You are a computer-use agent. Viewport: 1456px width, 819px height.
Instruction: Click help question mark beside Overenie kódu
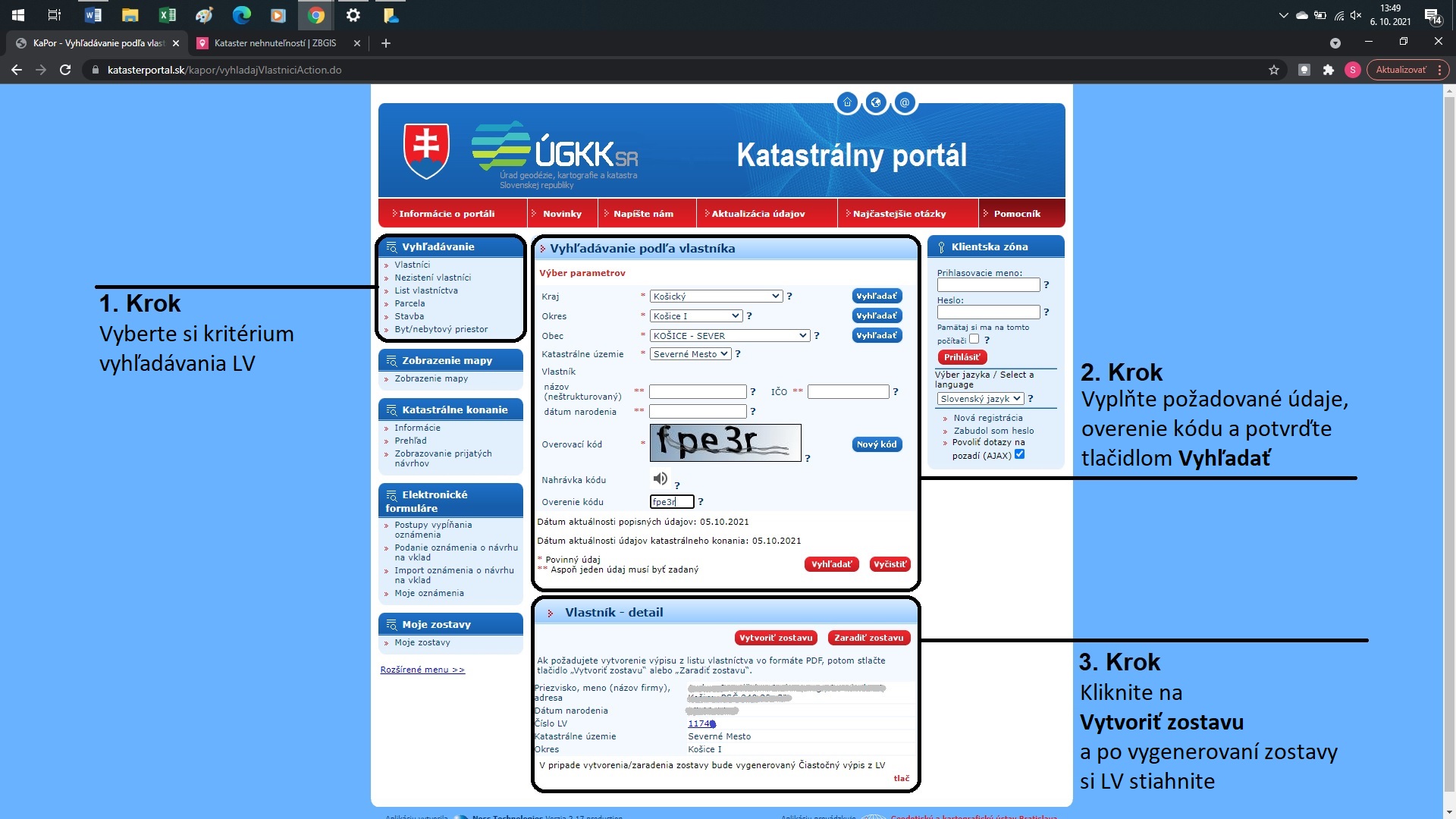(701, 502)
